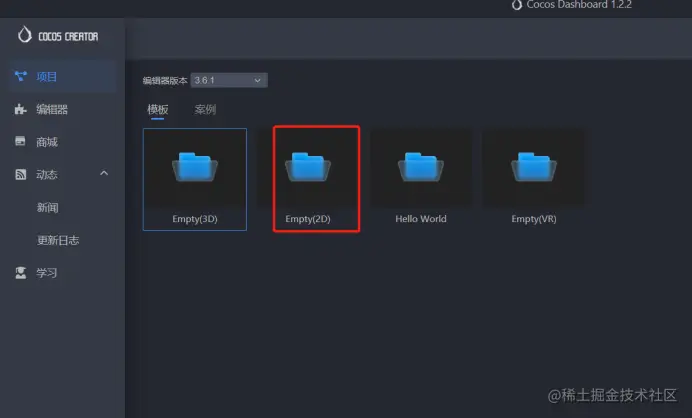Click the 编辑器 puzzle-piece icon
This screenshot has width=692, height=418.
21,109
